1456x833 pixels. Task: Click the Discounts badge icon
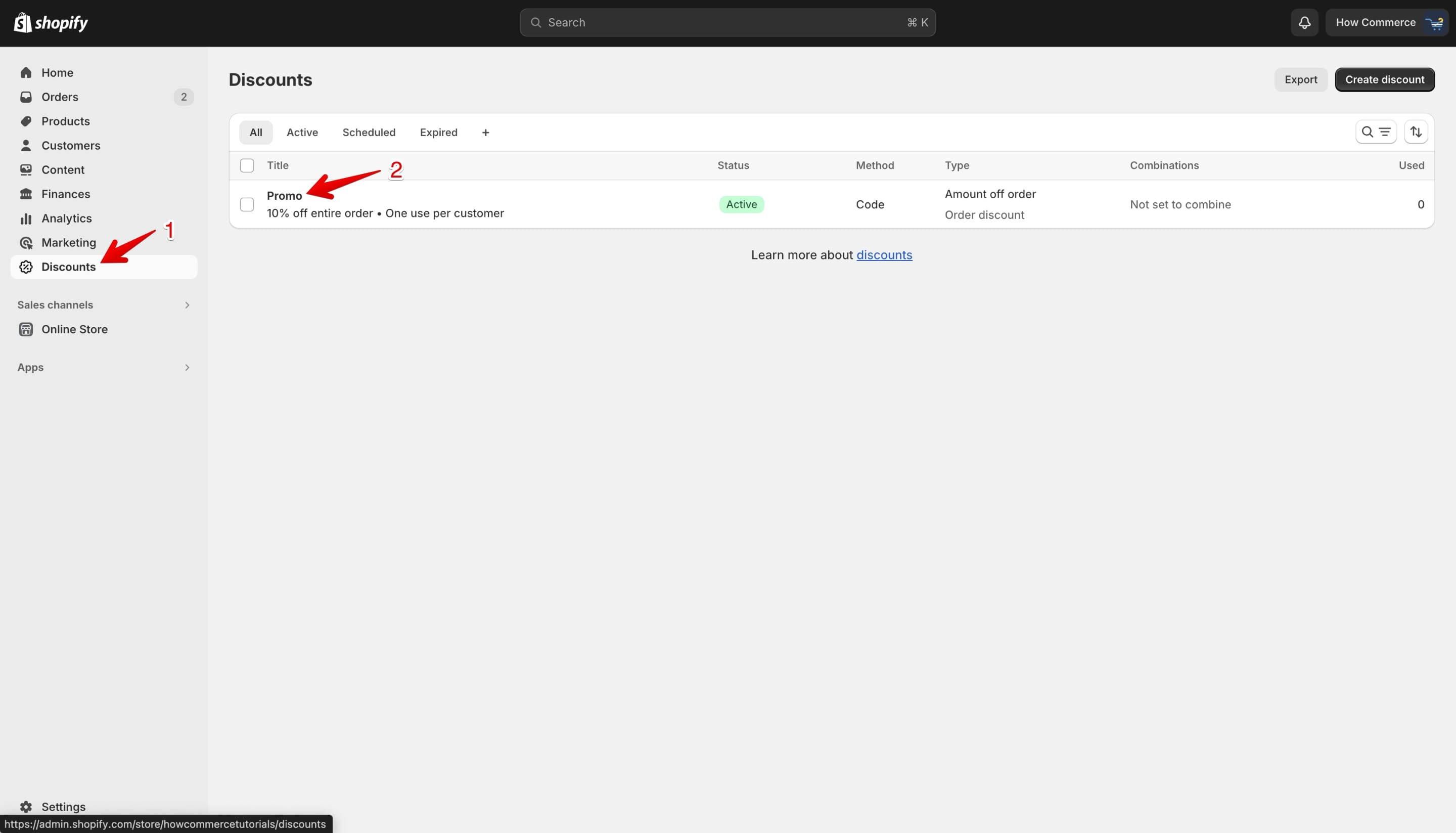[26, 267]
